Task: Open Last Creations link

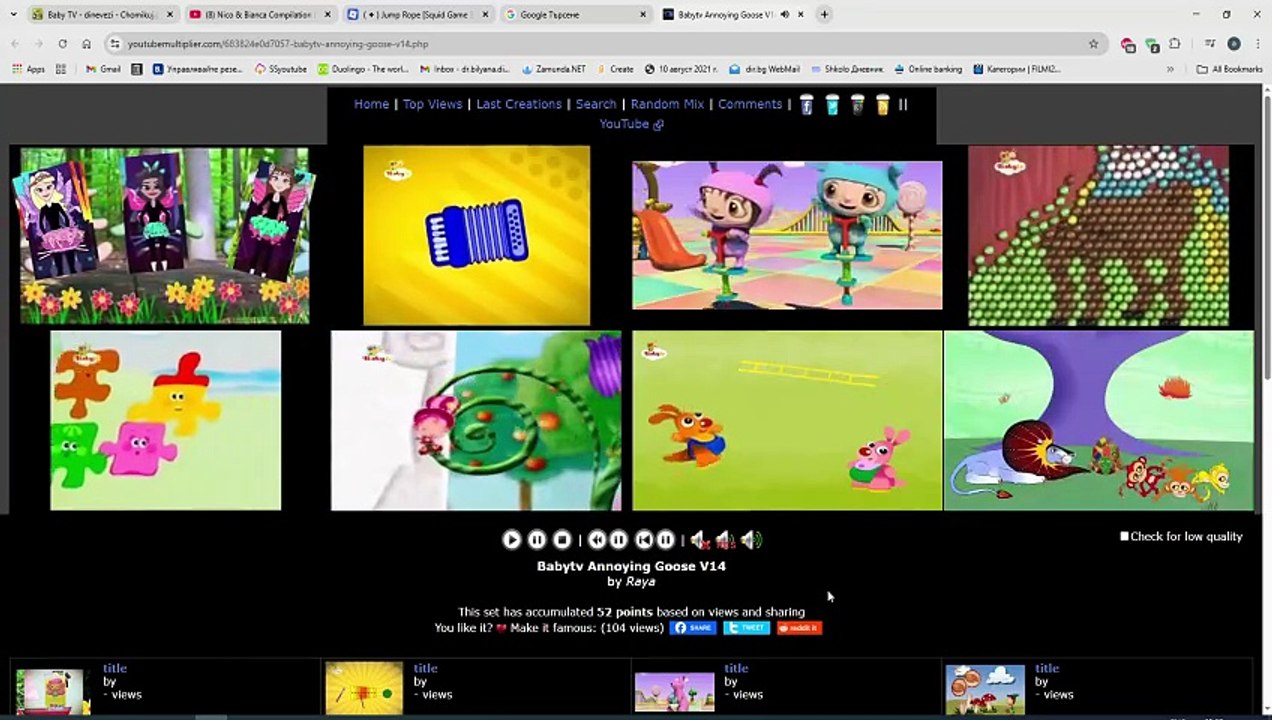Action: [519, 104]
